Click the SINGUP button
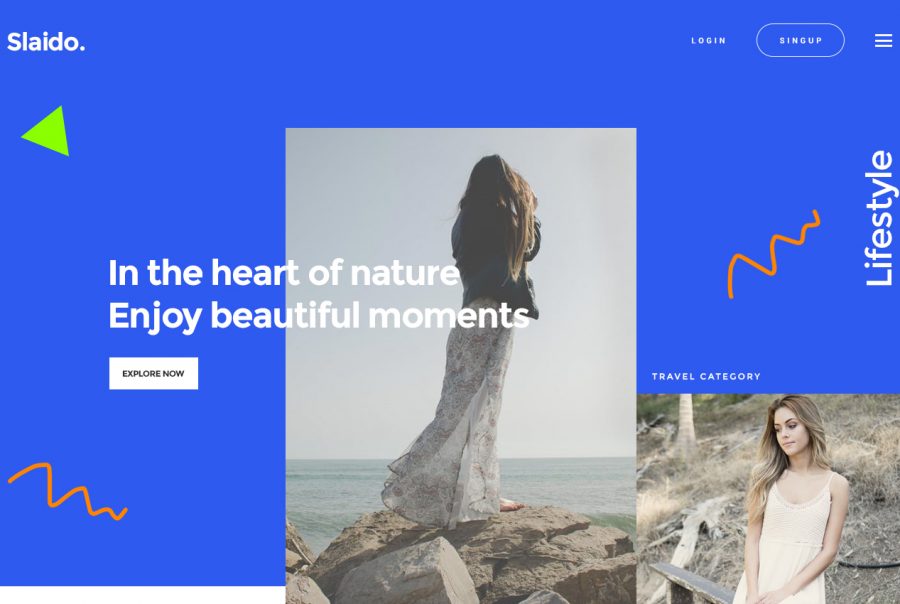 point(800,40)
